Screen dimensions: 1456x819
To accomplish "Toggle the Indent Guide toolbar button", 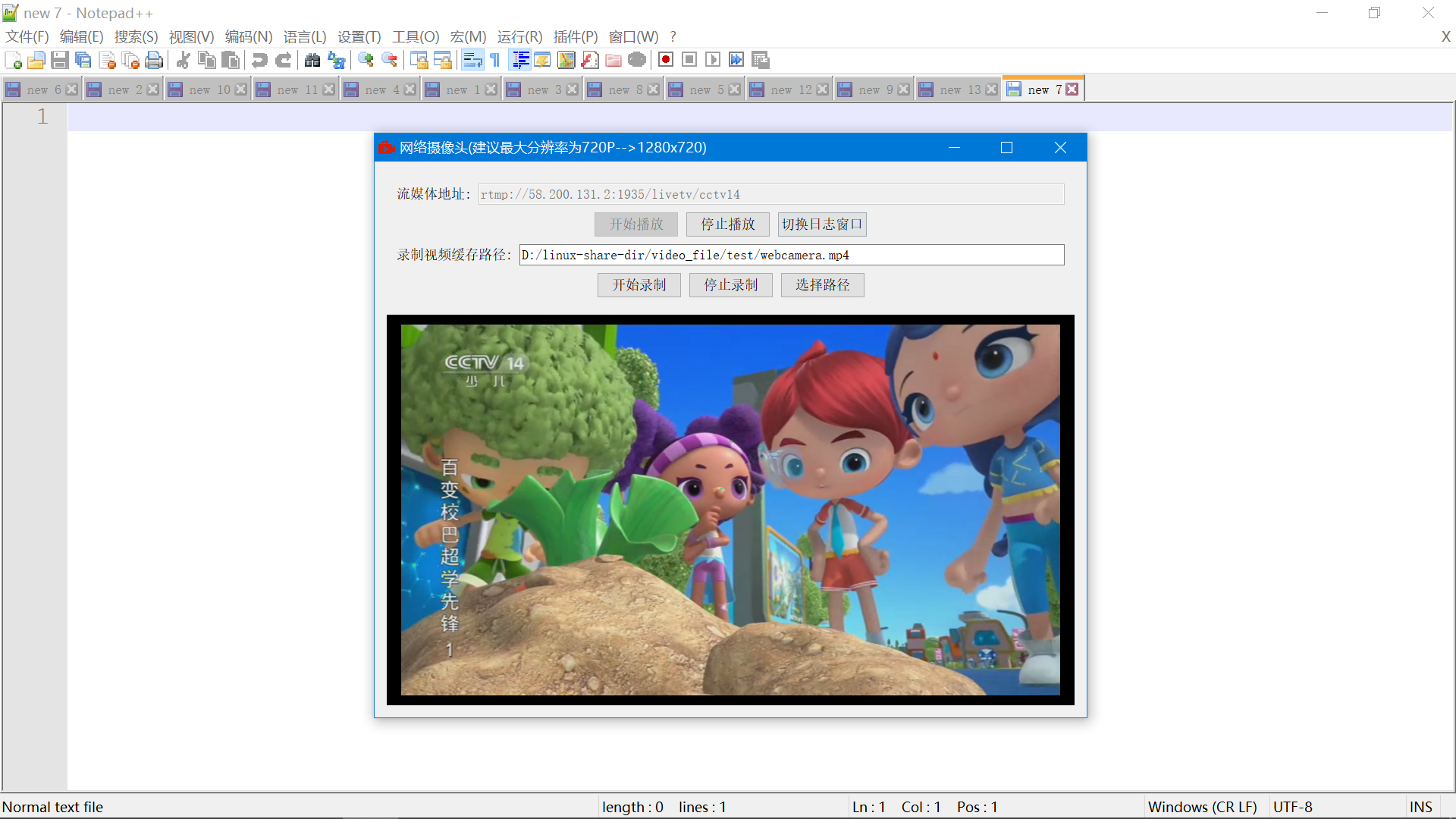I will point(520,60).
